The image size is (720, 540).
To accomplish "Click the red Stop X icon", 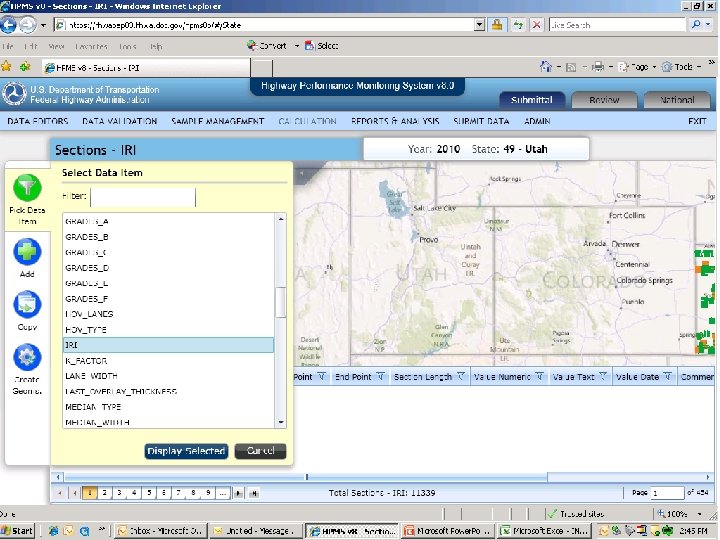I will pyautogui.click(x=536, y=25).
